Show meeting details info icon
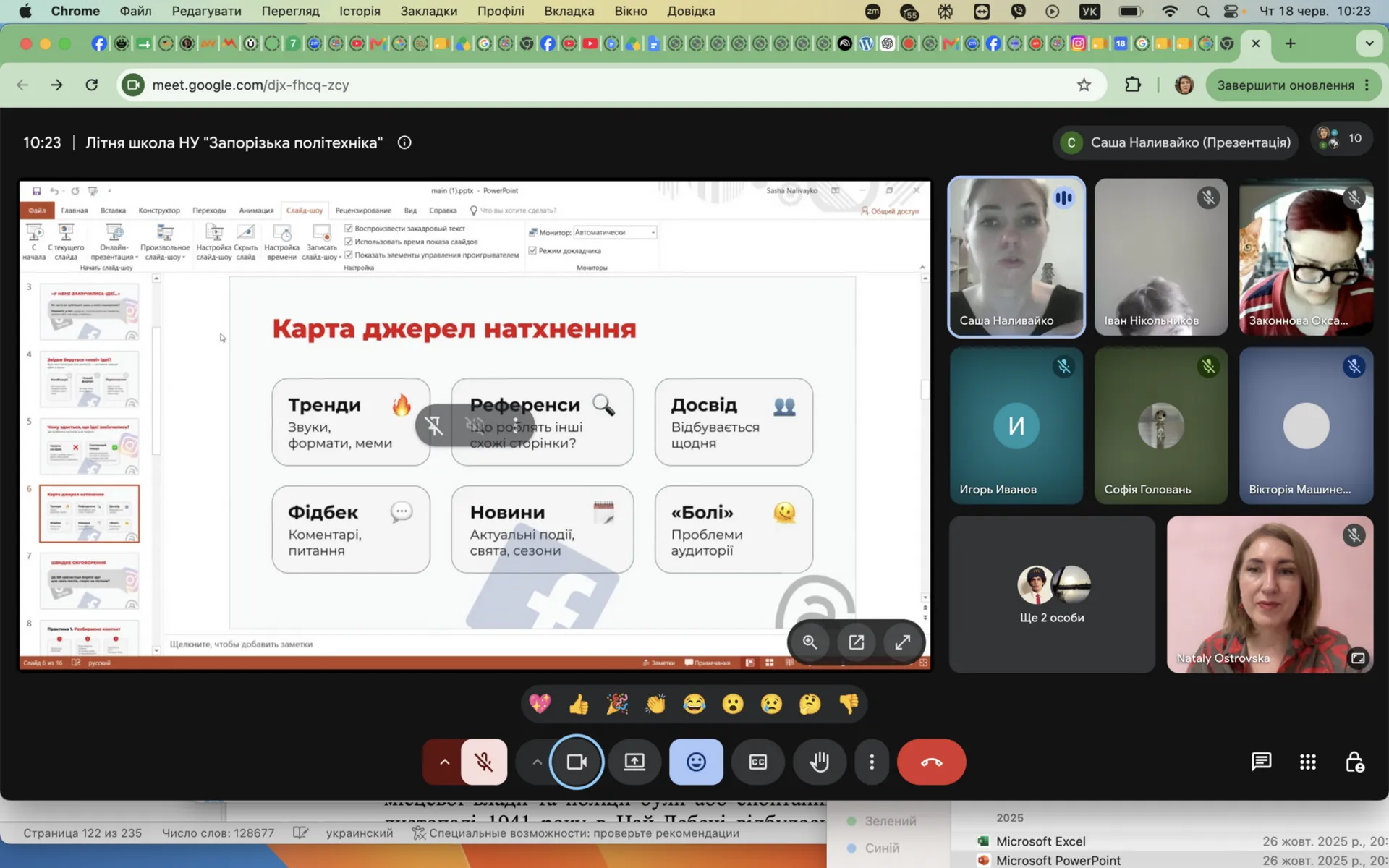Viewport: 1389px width, 868px height. 404,142
